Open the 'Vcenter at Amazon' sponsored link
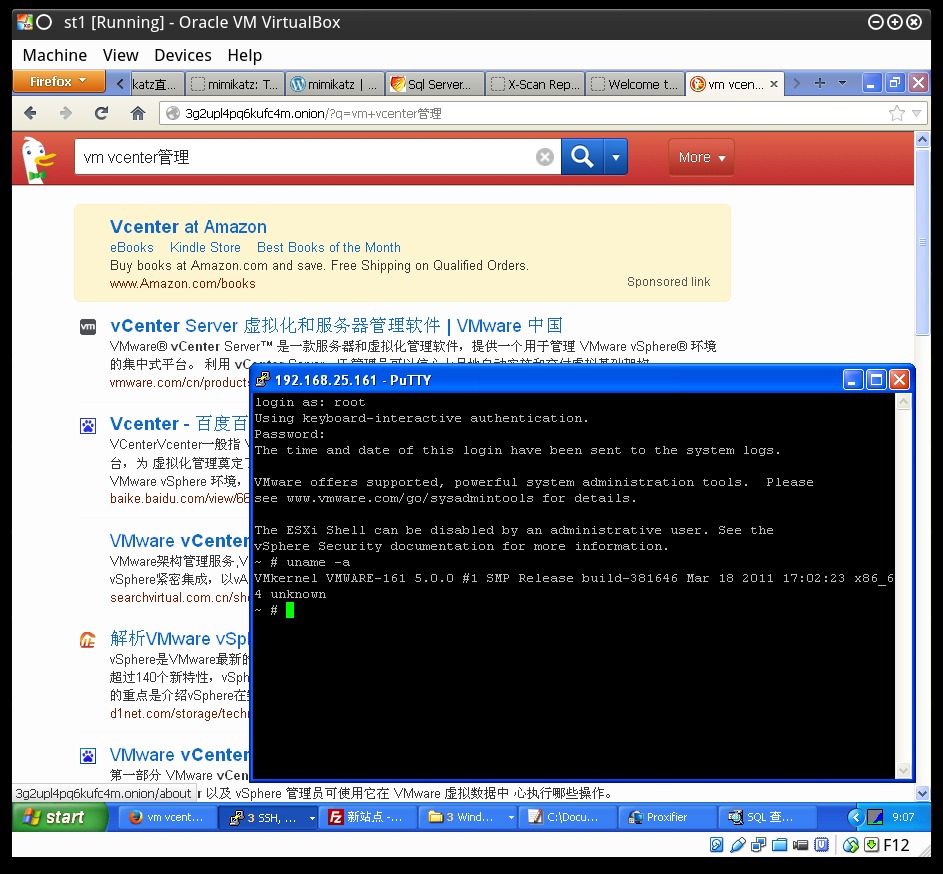Image resolution: width=943 pixels, height=874 pixels. pos(188,227)
